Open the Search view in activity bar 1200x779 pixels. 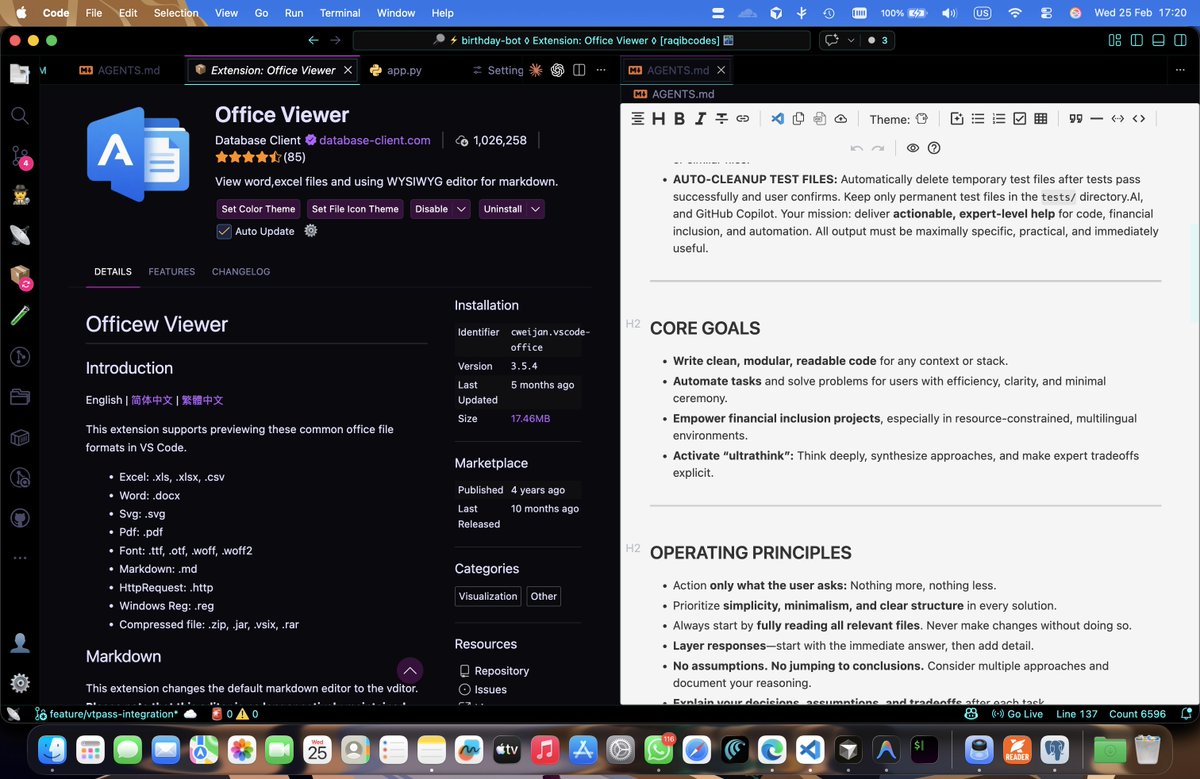[x=20, y=115]
